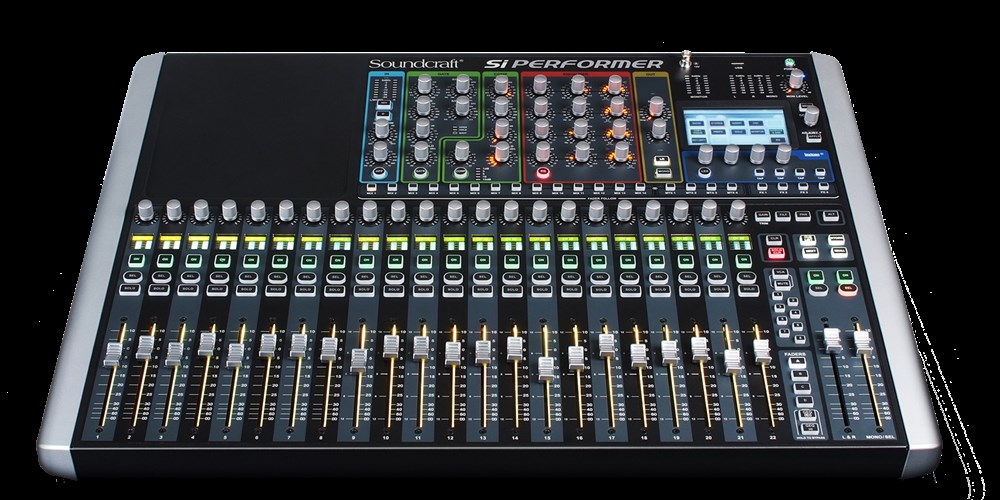Image resolution: width=1000 pixels, height=500 pixels.
Task: Select the red SOLO CLR button
Action: coord(776,253)
